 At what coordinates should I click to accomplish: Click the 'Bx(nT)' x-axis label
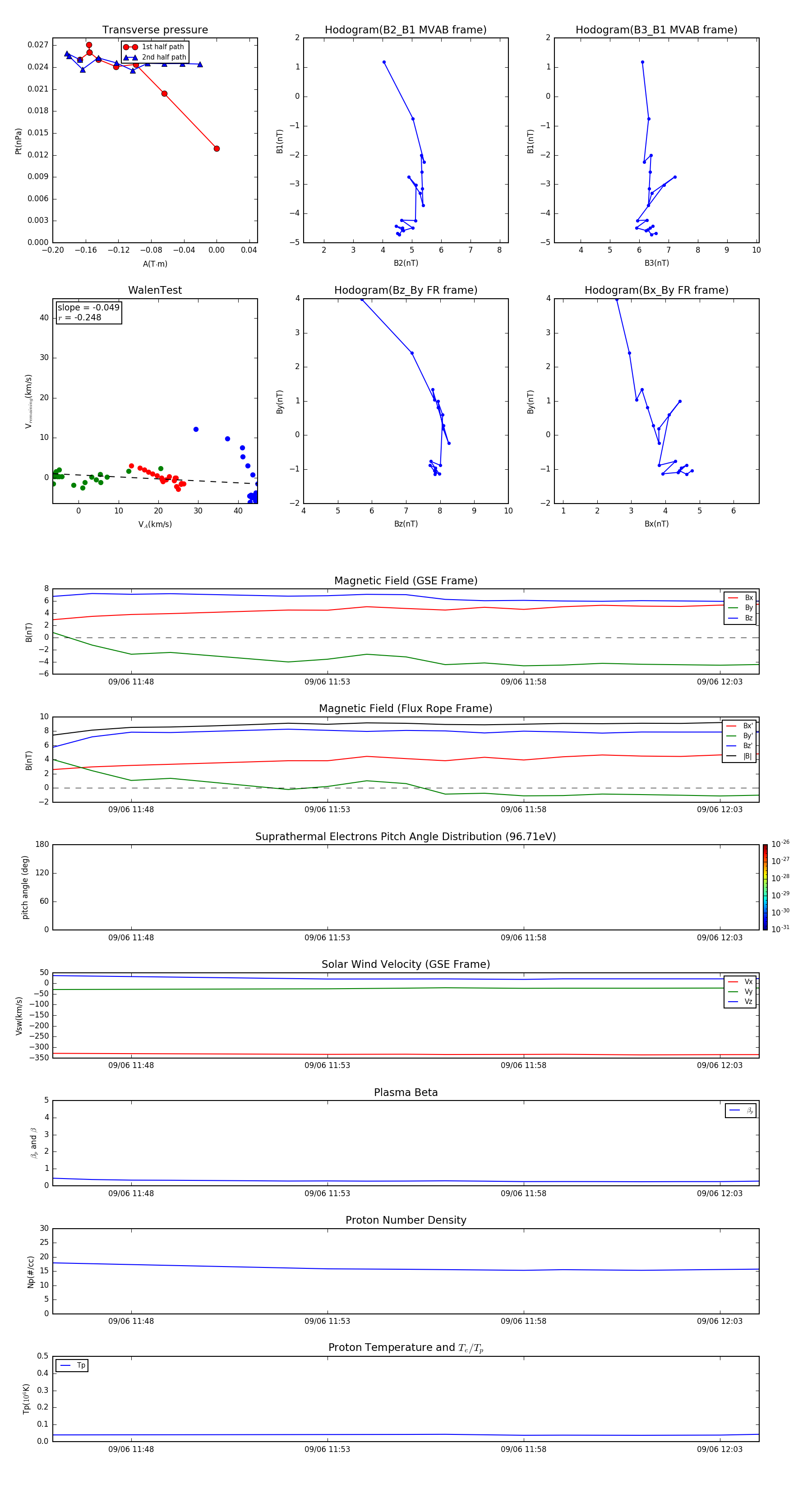pos(656,524)
